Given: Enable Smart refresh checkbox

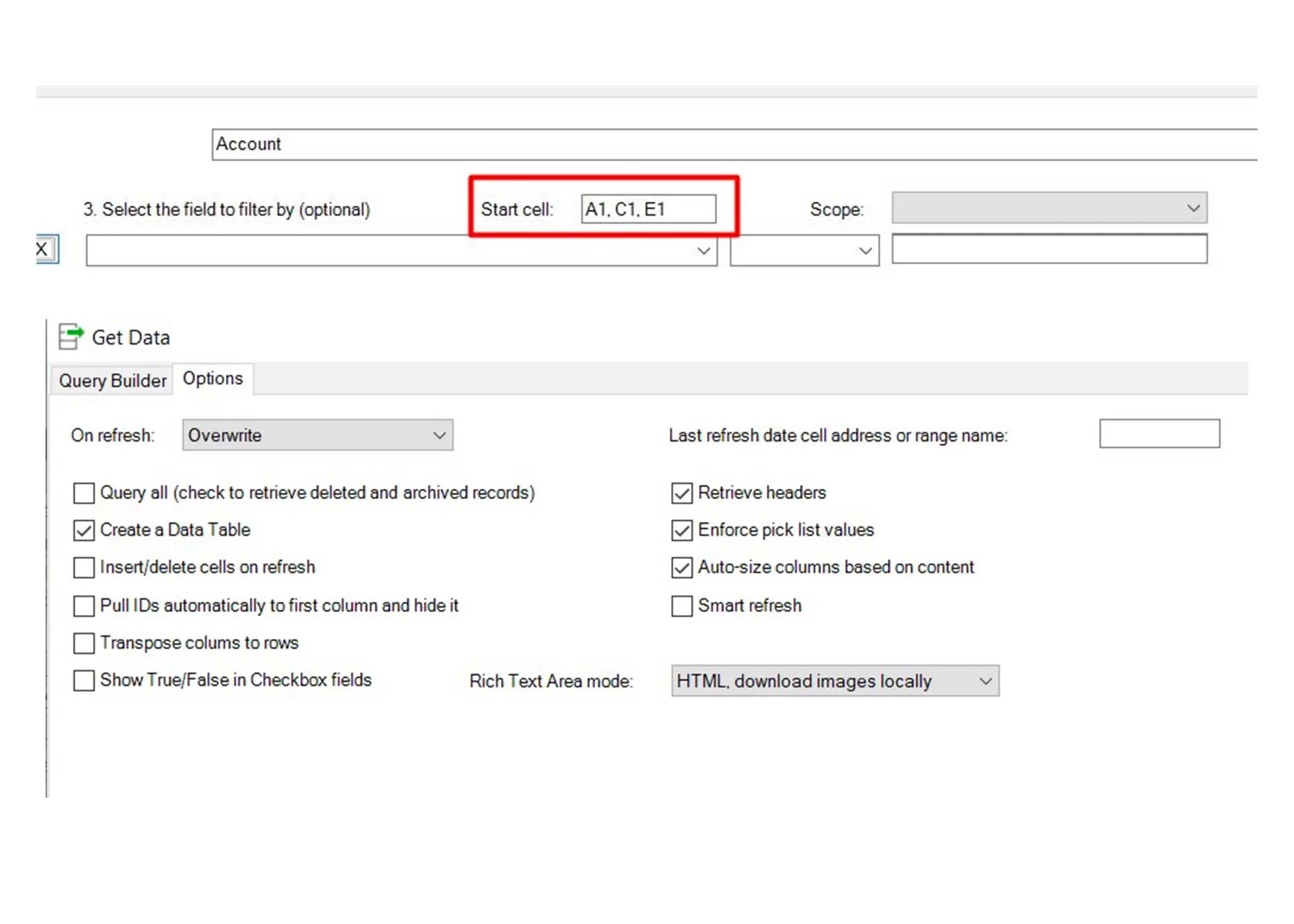Looking at the screenshot, I should [x=682, y=606].
